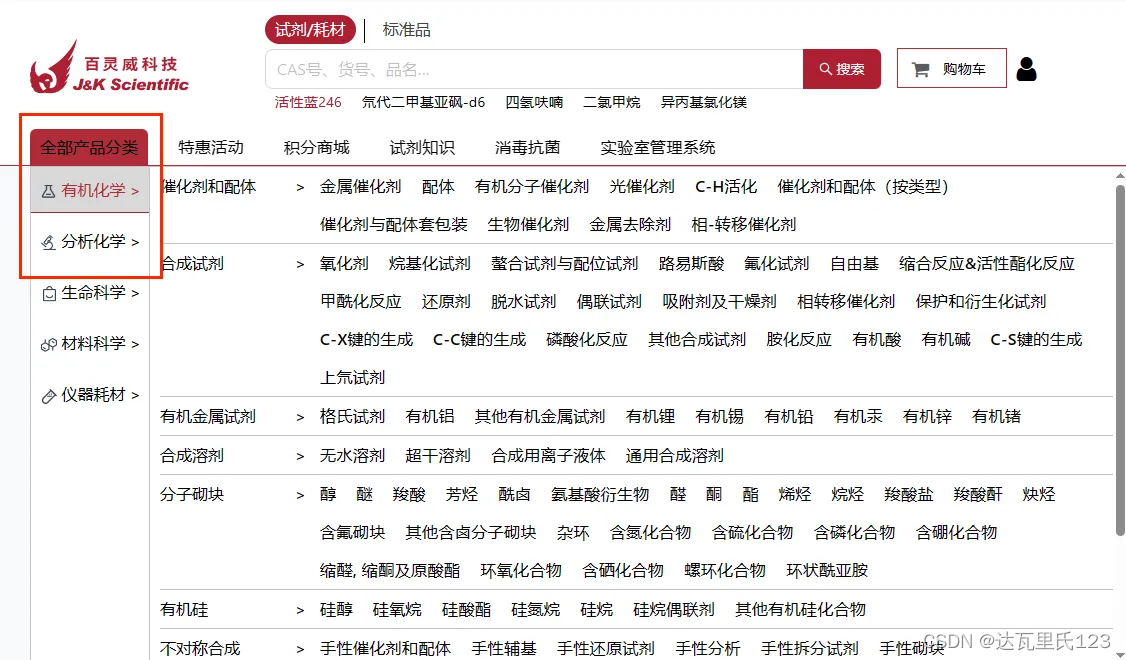The width and height of the screenshot is (1126, 660).
Task: Open the 杂环 link
Action: [x=573, y=533]
